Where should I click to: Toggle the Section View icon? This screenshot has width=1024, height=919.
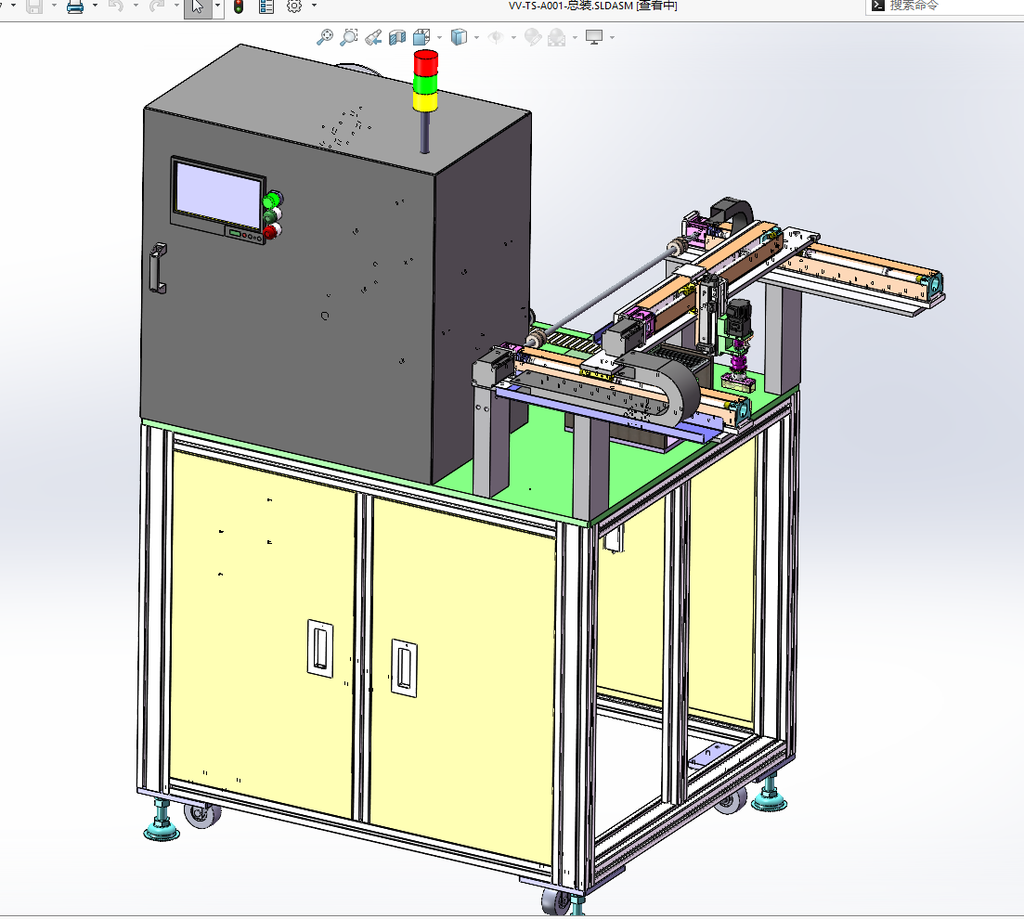click(397, 38)
